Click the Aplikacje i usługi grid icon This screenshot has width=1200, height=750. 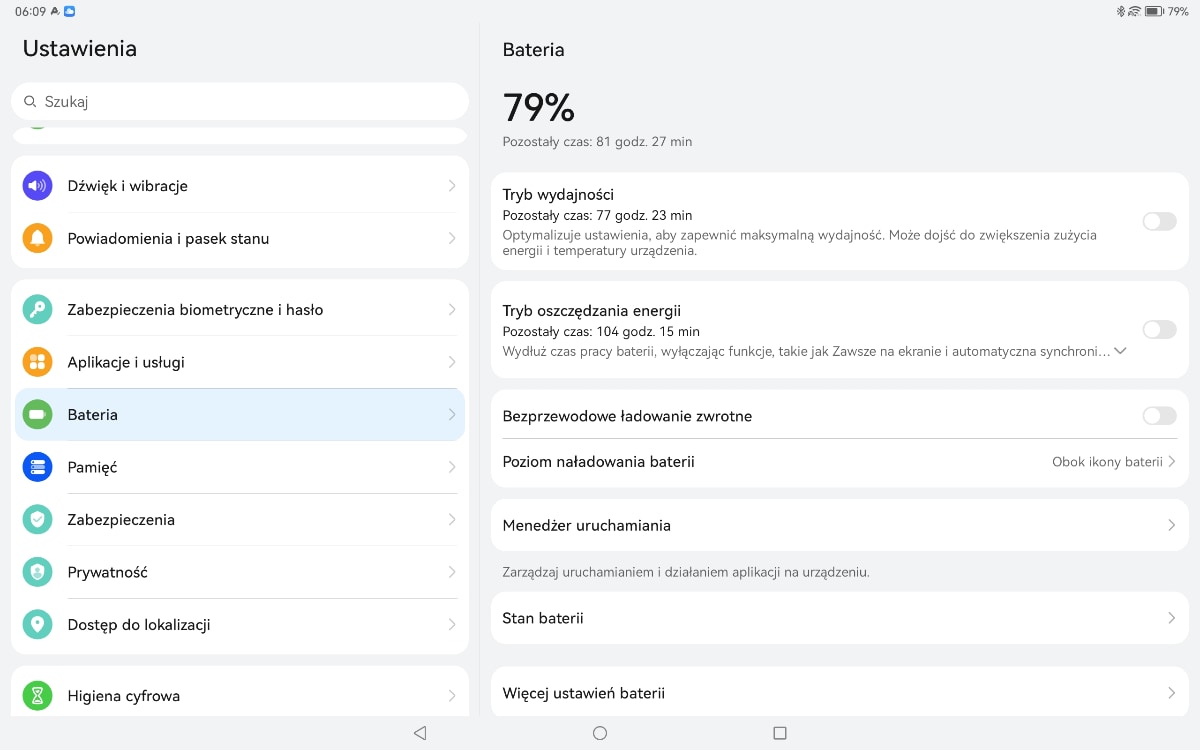coord(38,362)
